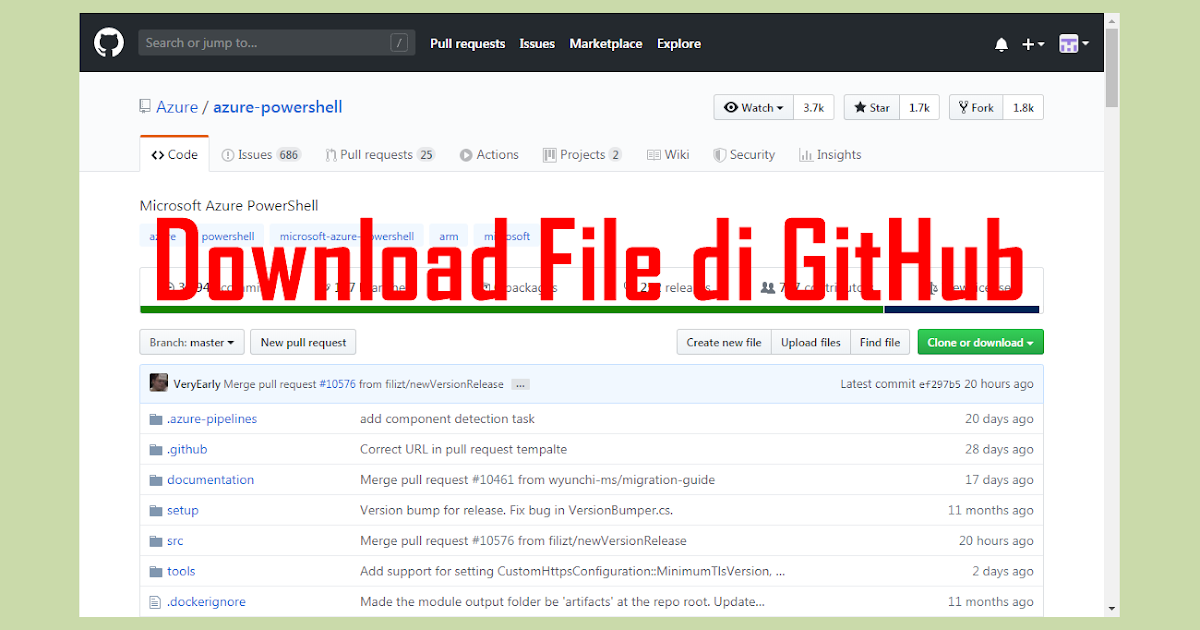Image resolution: width=1200 pixels, height=630 pixels.
Task: Fork the repository
Action: pos(976,108)
